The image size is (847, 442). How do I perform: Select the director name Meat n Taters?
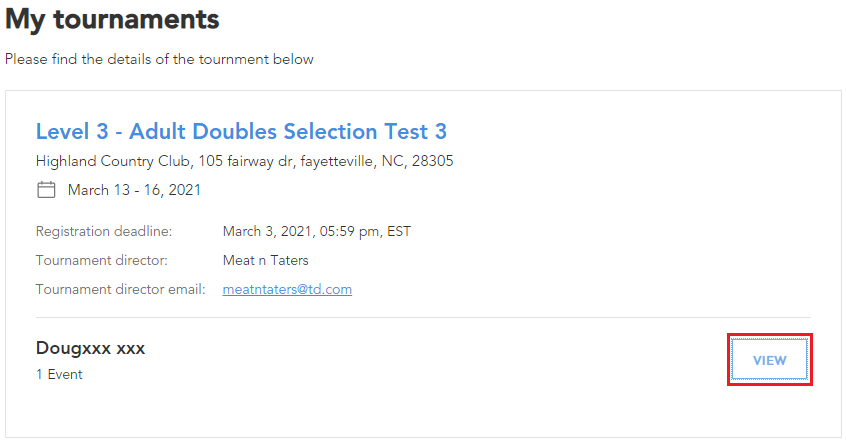[x=266, y=260]
